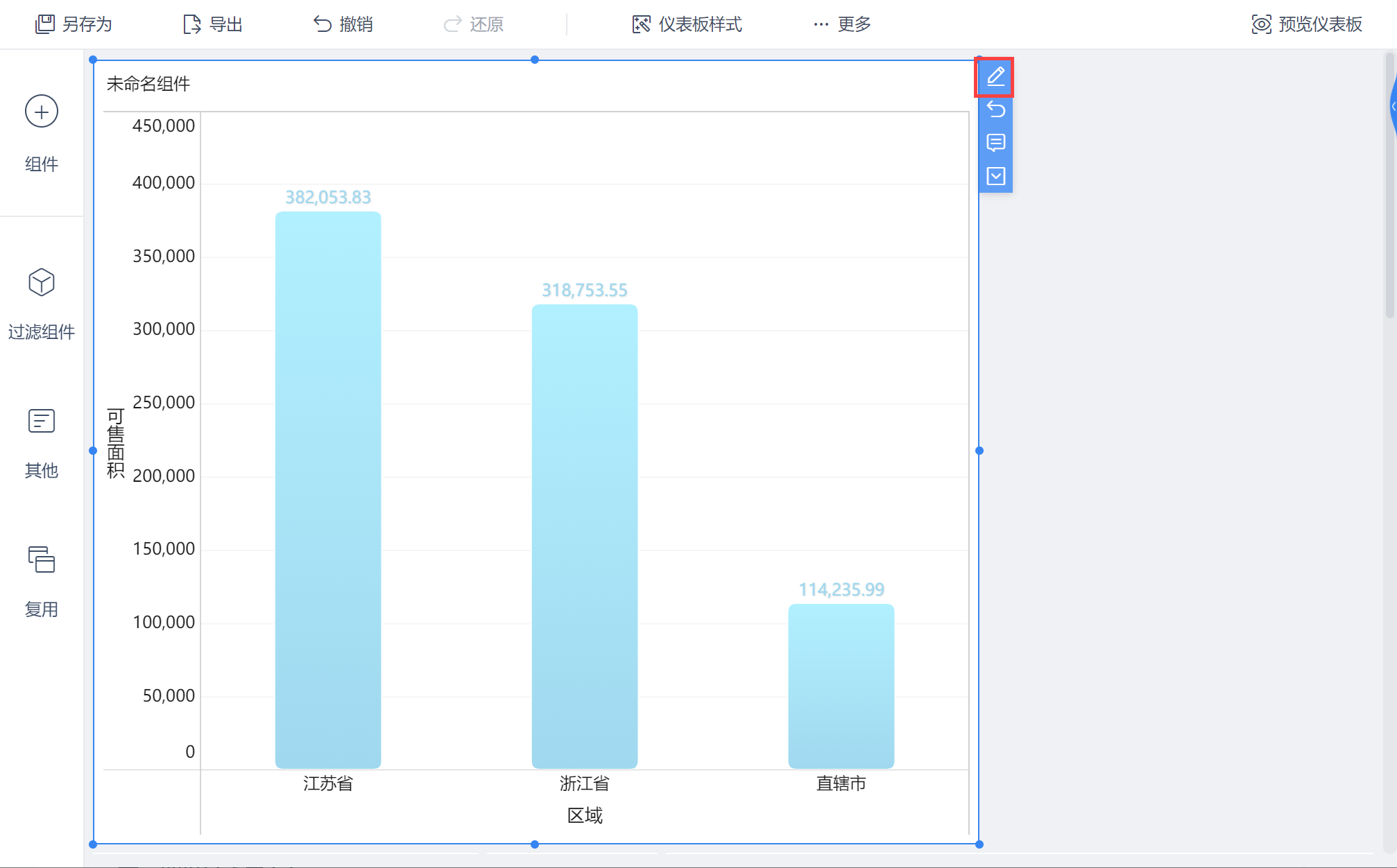Viewport: 1397px width, 868px height.
Task: Click the 未命名组件 component title
Action: [x=148, y=84]
